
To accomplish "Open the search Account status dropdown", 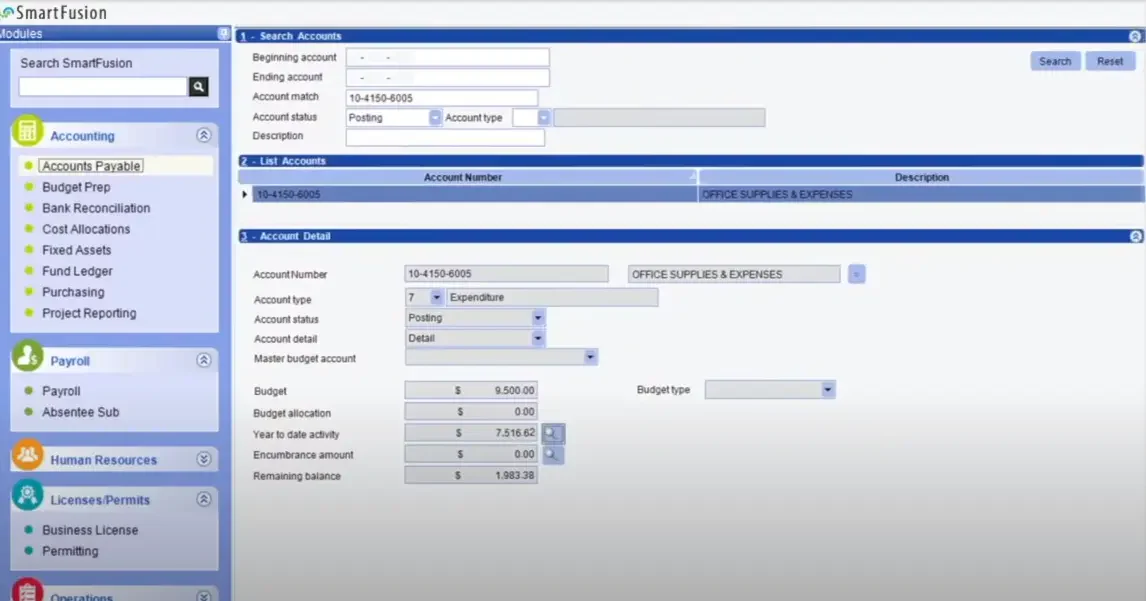I will pos(435,117).
